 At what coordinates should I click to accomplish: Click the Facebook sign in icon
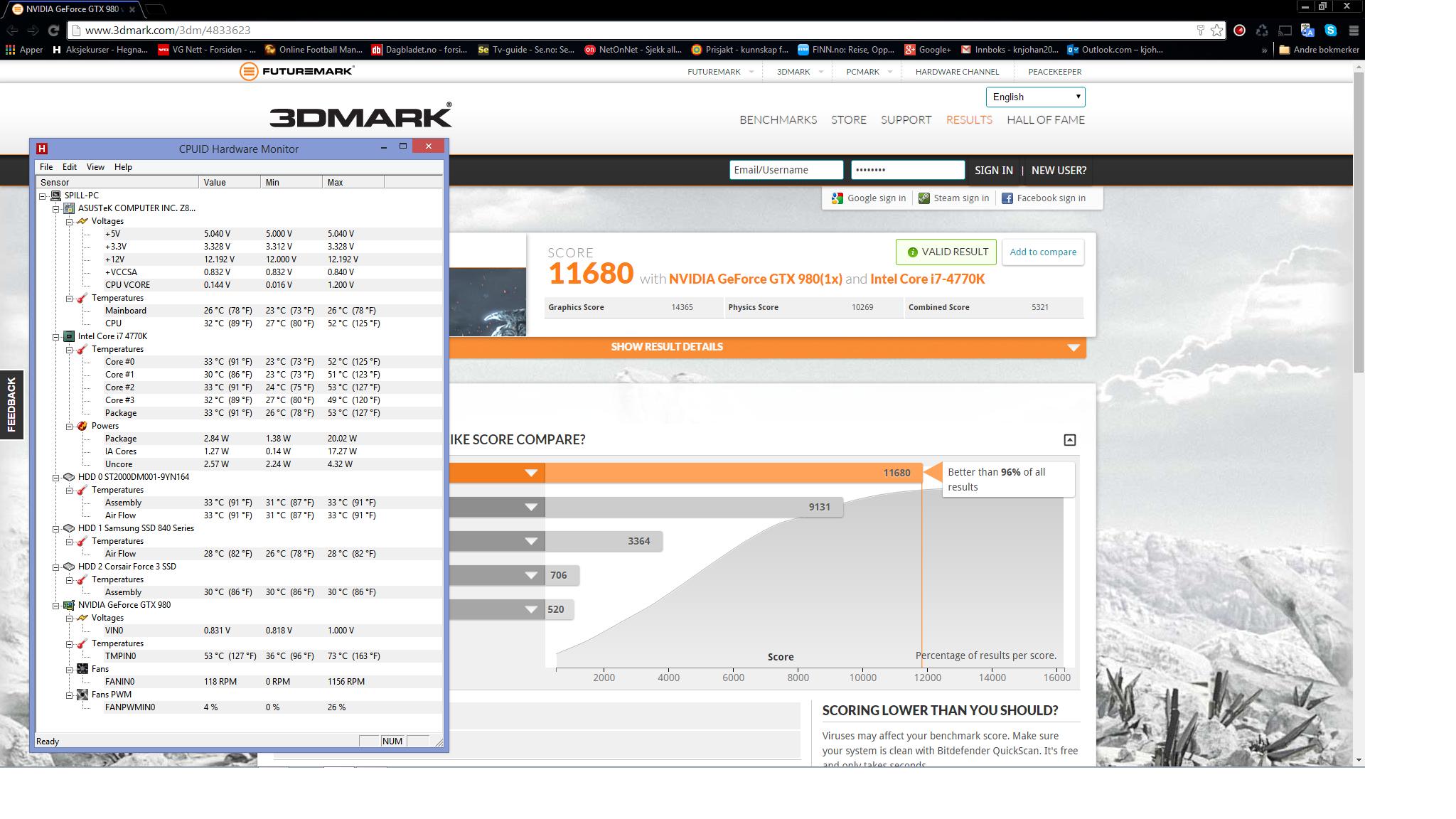coord(1007,198)
